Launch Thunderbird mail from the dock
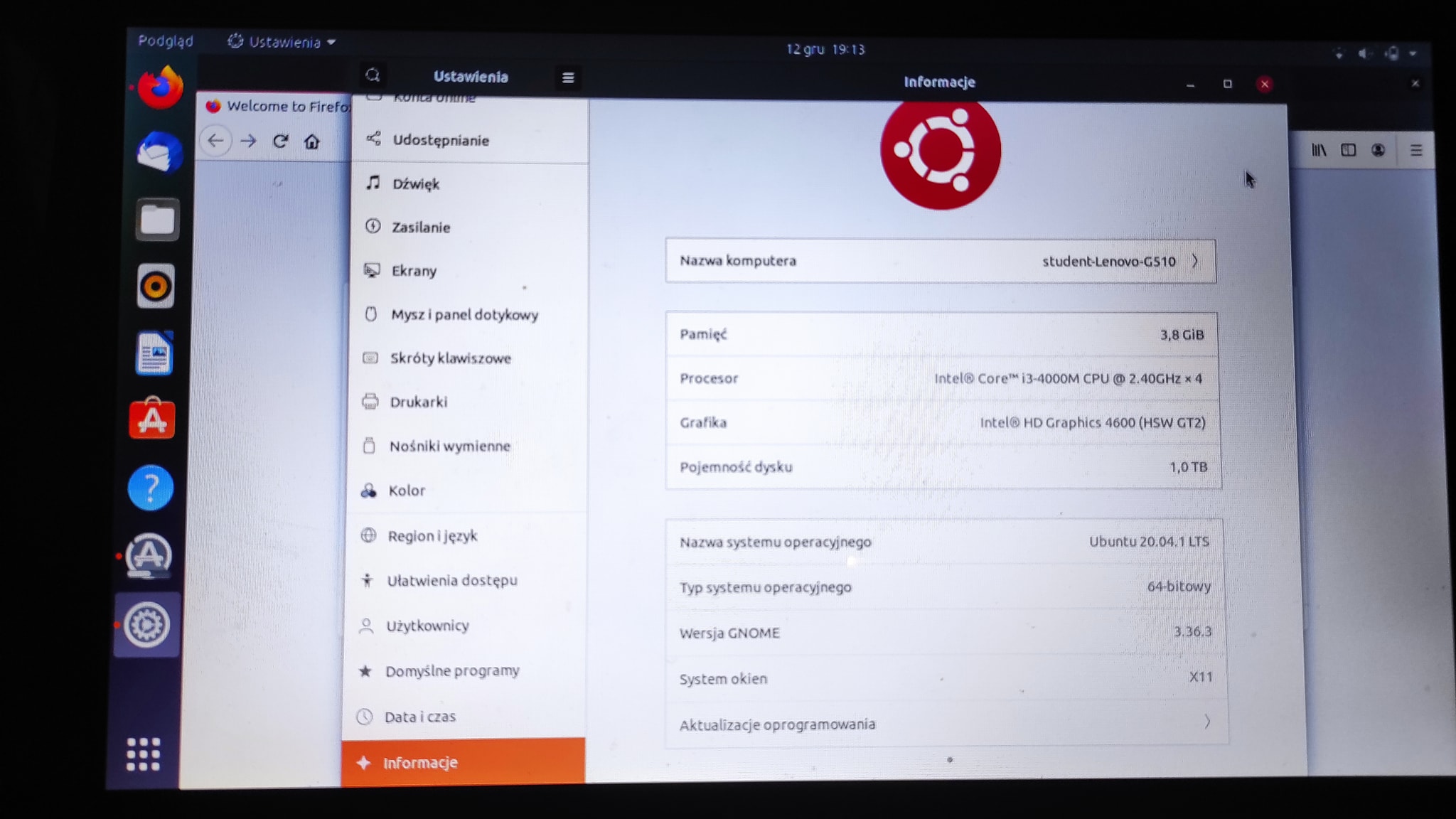The height and width of the screenshot is (819, 1456). 159,152
